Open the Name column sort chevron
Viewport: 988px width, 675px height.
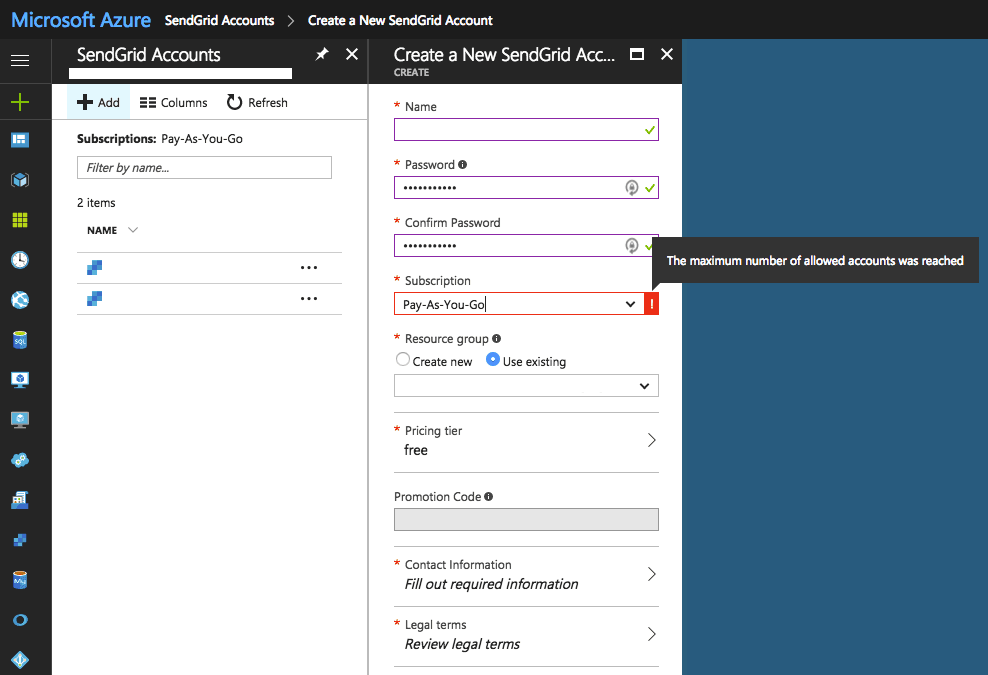[x=131, y=230]
